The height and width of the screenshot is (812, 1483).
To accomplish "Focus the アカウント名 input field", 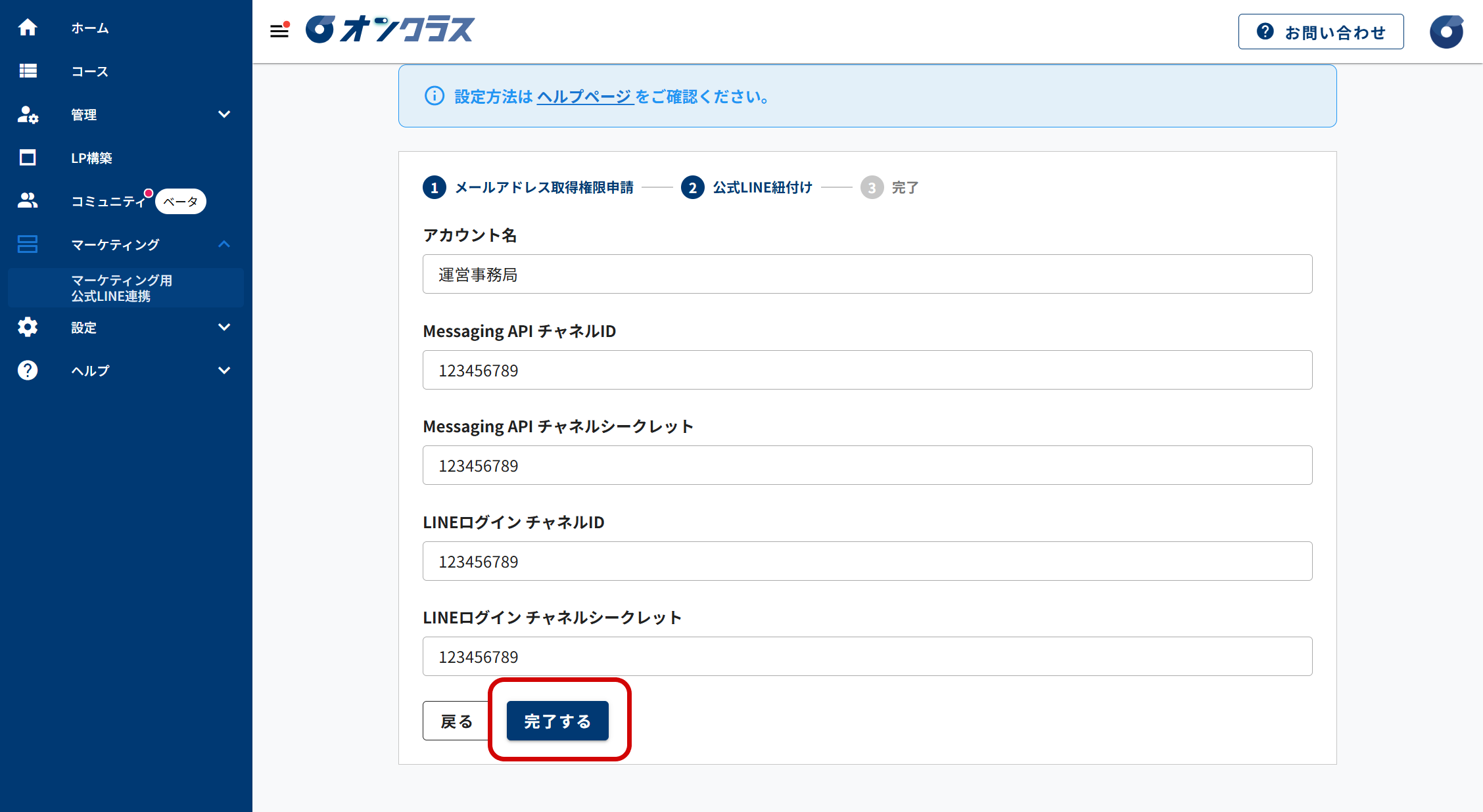I will (867, 275).
